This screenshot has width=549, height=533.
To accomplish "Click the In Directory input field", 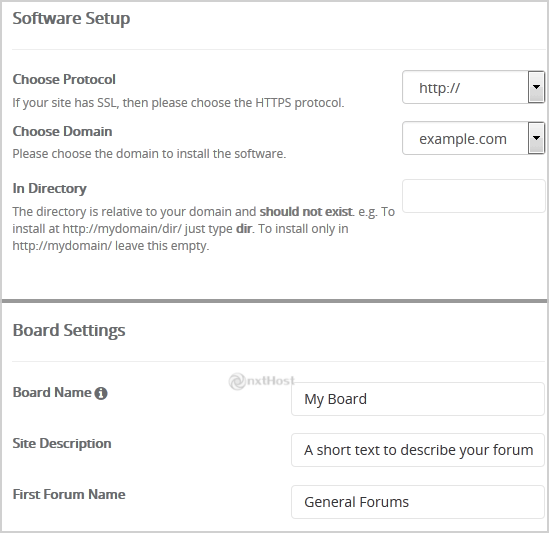I will tap(473, 196).
